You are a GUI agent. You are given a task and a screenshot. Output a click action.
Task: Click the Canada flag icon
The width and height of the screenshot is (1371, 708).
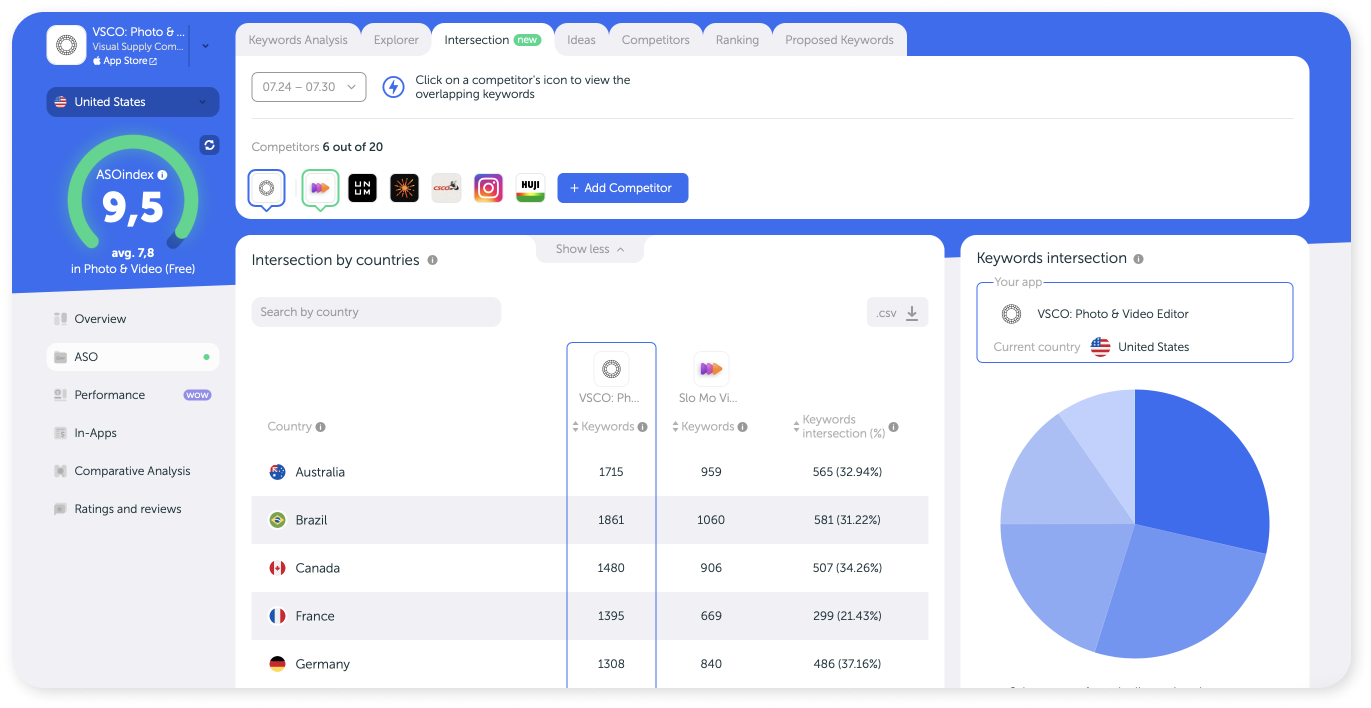[x=278, y=568]
